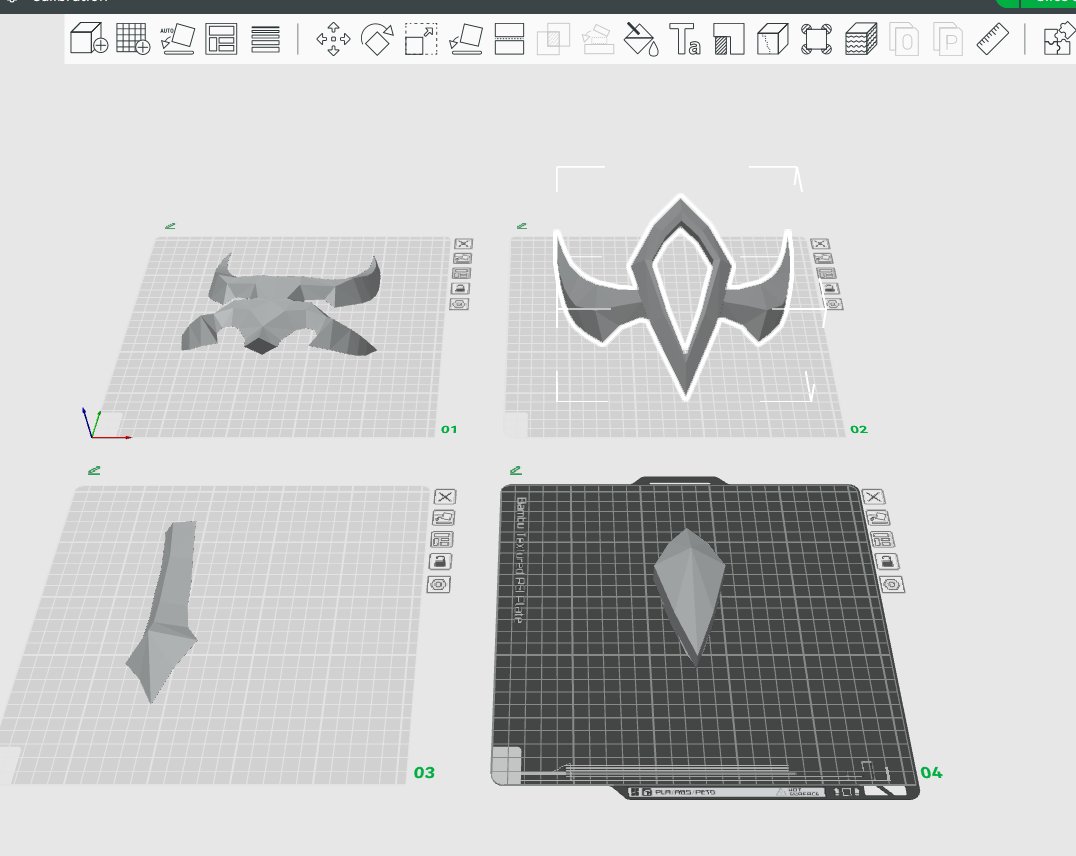The width and height of the screenshot is (1076, 856).
Task: Click the green plate number 02
Action: [x=858, y=430]
